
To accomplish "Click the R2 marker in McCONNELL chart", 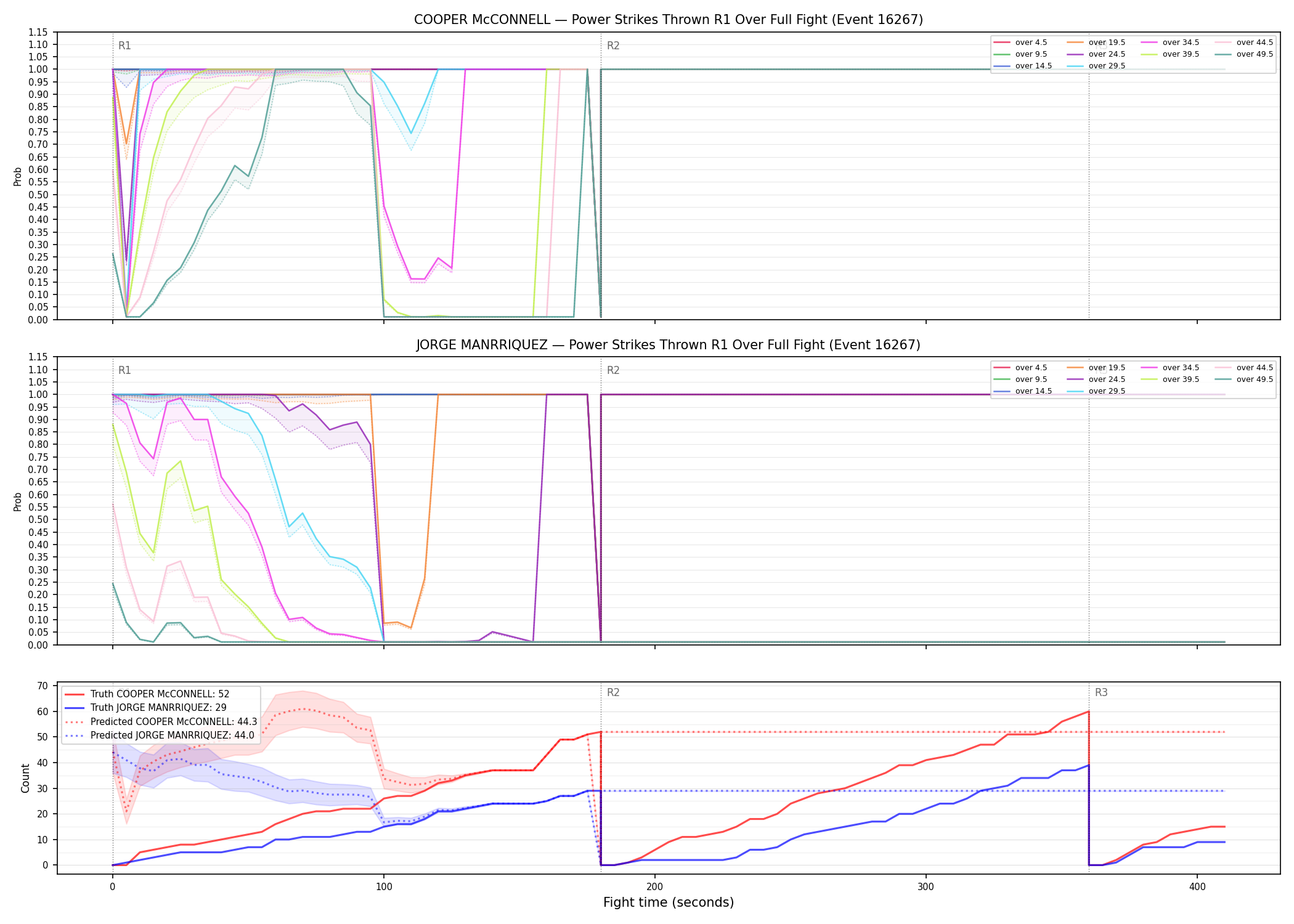I will pyautogui.click(x=613, y=46).
